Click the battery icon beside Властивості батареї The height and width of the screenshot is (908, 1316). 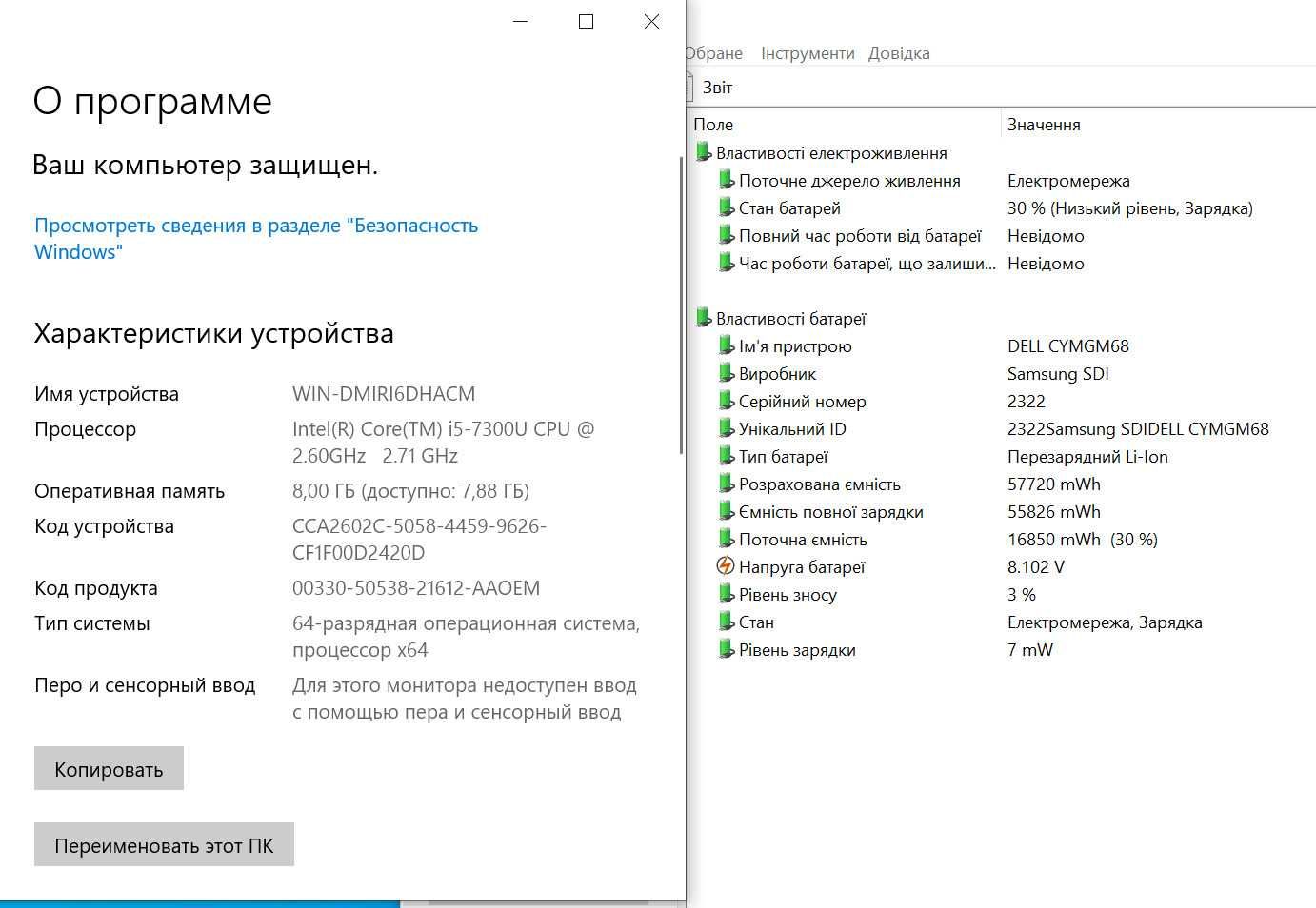pos(704,318)
